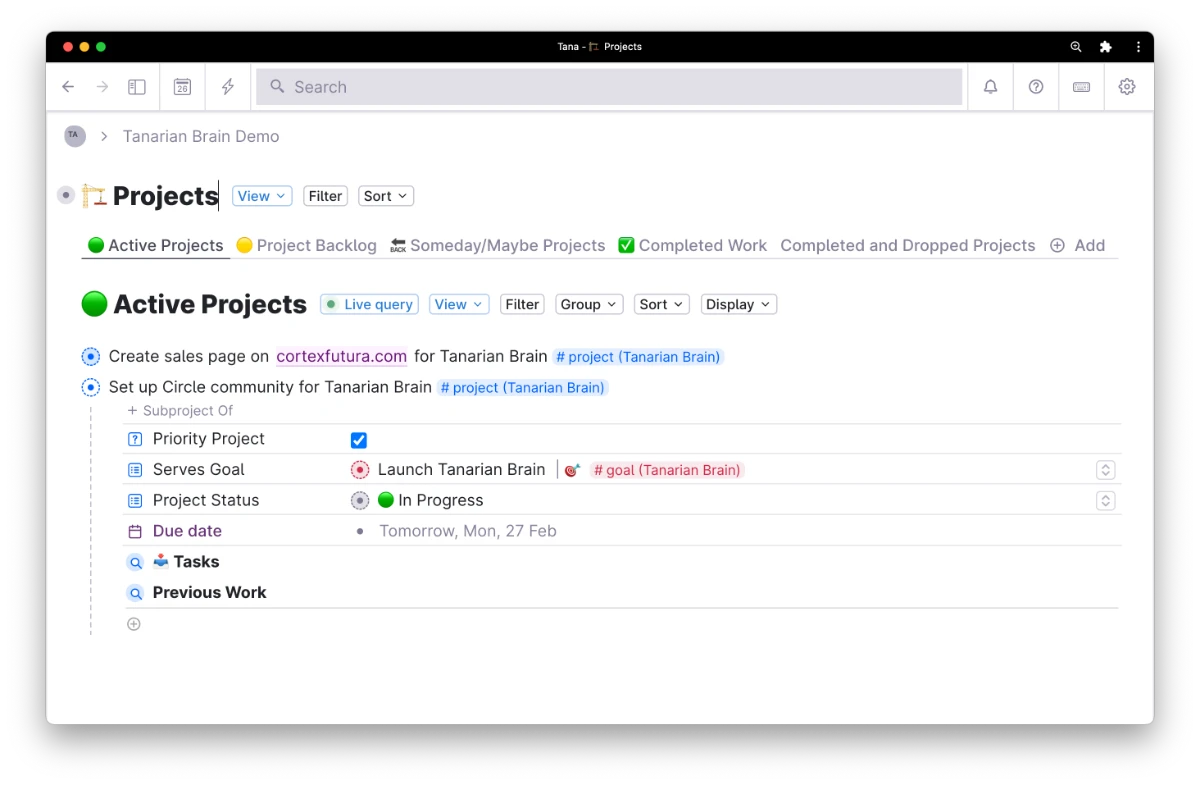Go forward with the right arrow
1200x785 pixels.
coord(102,87)
